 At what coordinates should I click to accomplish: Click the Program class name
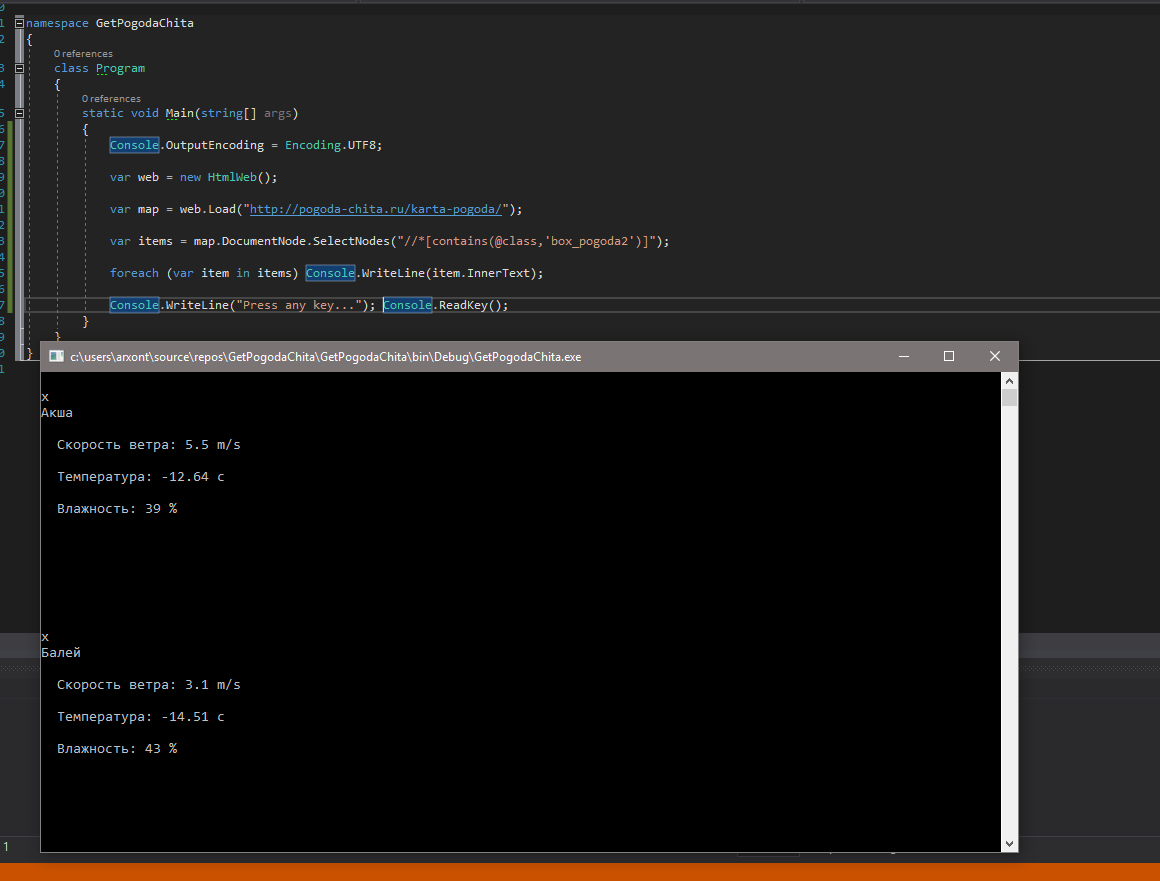click(120, 68)
